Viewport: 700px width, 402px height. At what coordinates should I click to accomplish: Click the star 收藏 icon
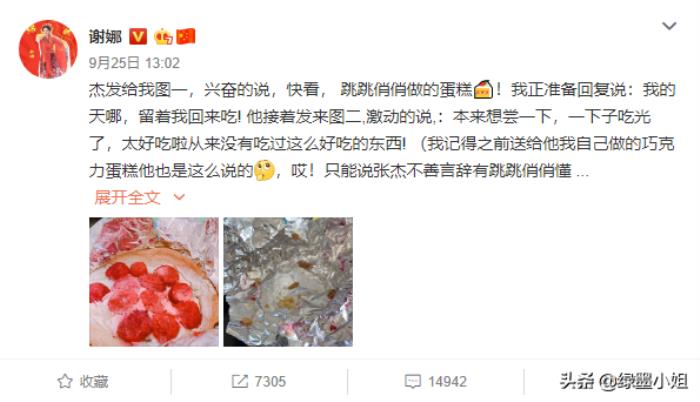click(65, 381)
